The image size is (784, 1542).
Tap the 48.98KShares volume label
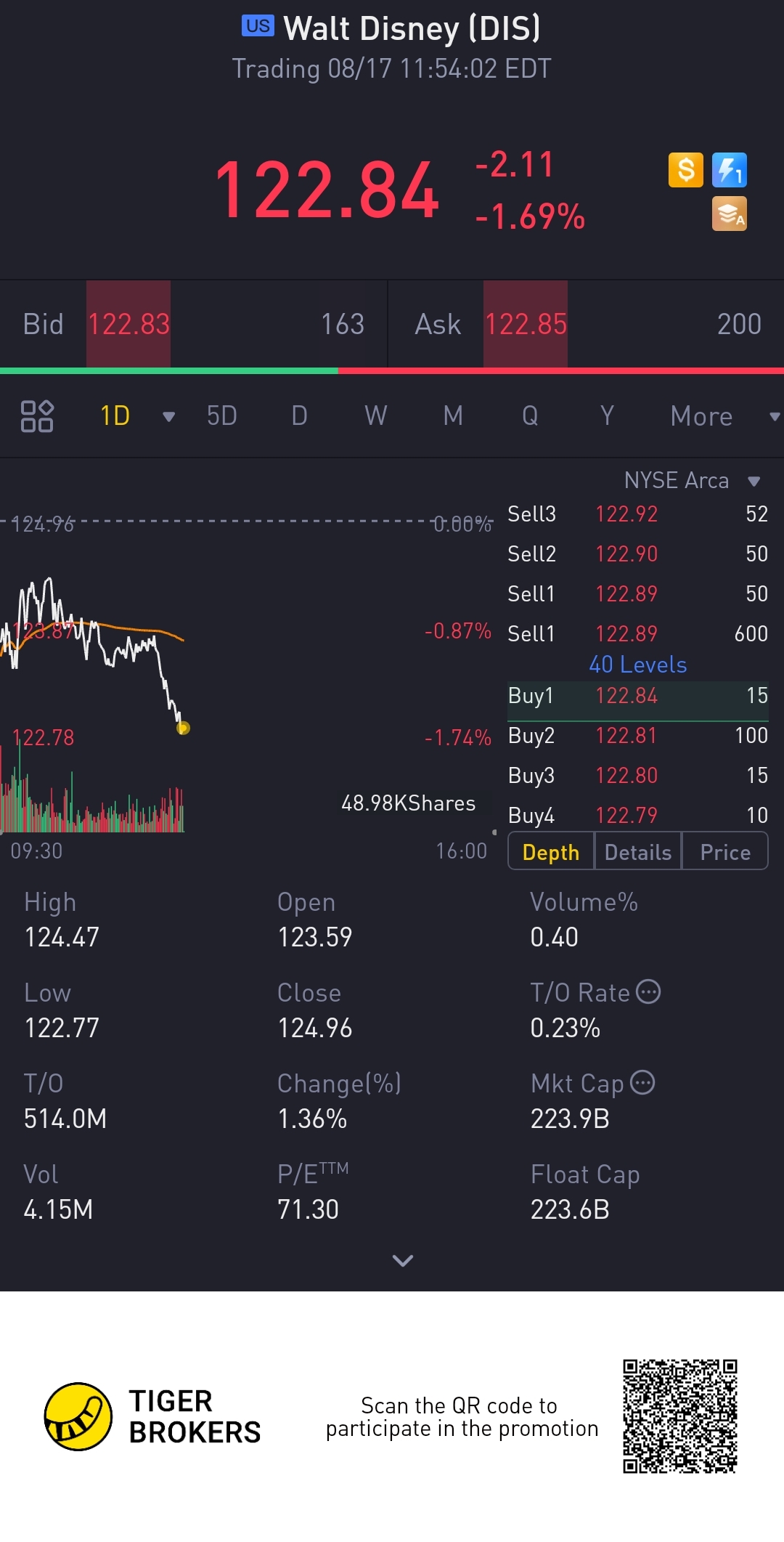pyautogui.click(x=409, y=803)
